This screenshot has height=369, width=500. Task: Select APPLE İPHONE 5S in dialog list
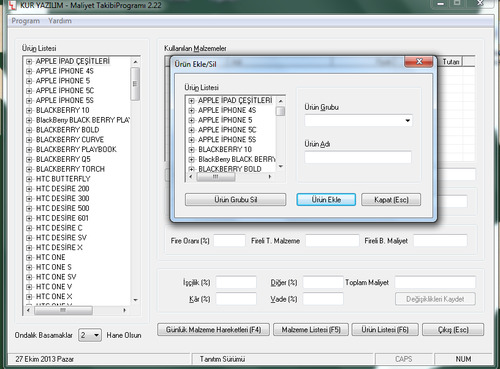coord(227,140)
